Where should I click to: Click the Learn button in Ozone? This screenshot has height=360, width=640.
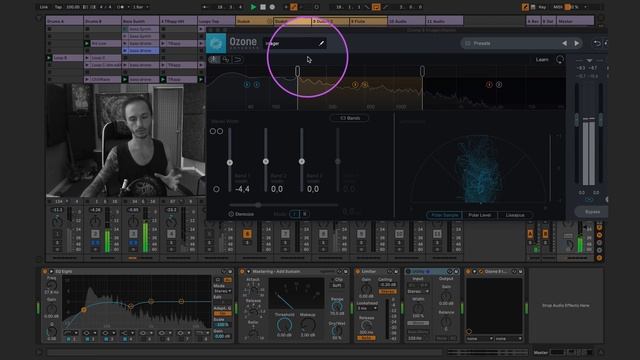(x=542, y=60)
